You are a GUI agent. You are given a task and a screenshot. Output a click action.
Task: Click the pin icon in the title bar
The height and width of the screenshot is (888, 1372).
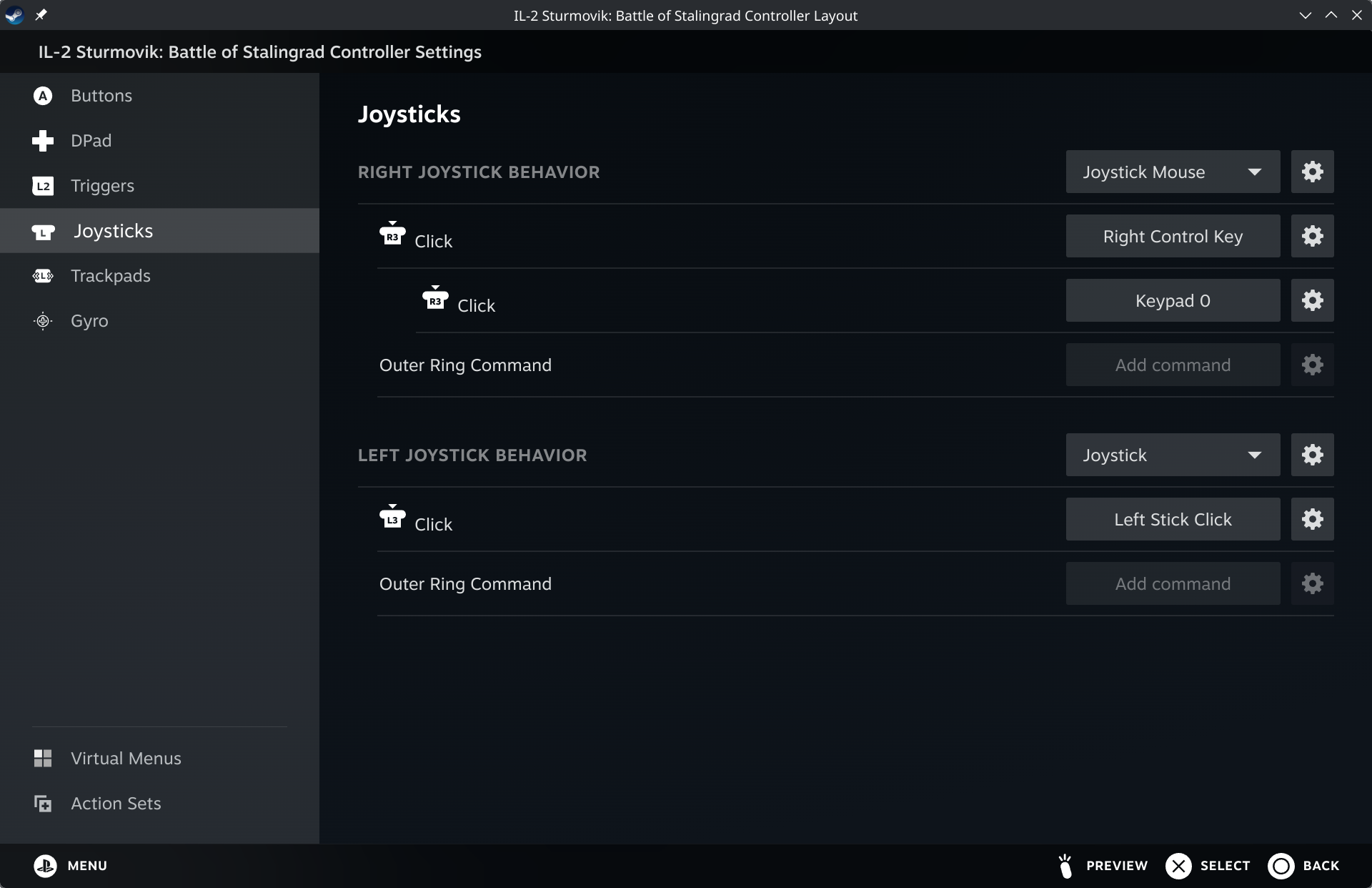click(41, 15)
